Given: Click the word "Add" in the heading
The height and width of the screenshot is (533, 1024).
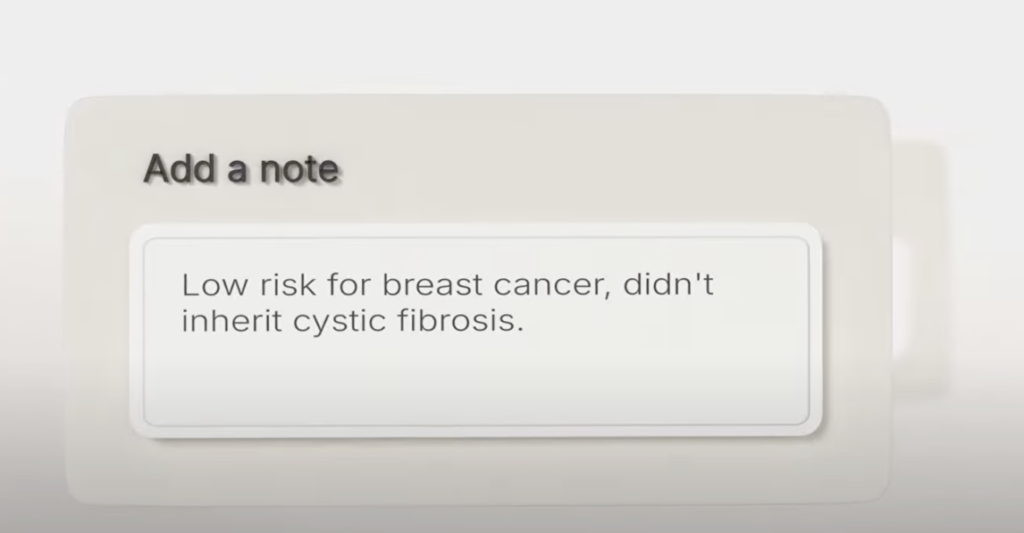Looking at the screenshot, I should [179, 169].
